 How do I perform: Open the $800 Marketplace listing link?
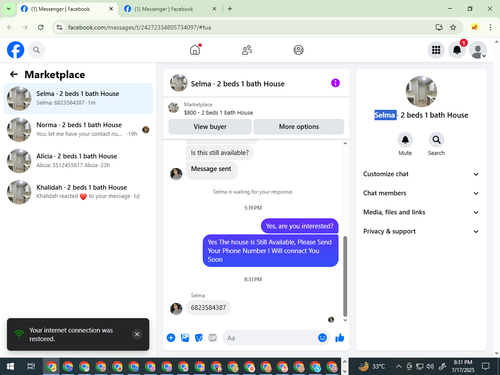(218, 113)
